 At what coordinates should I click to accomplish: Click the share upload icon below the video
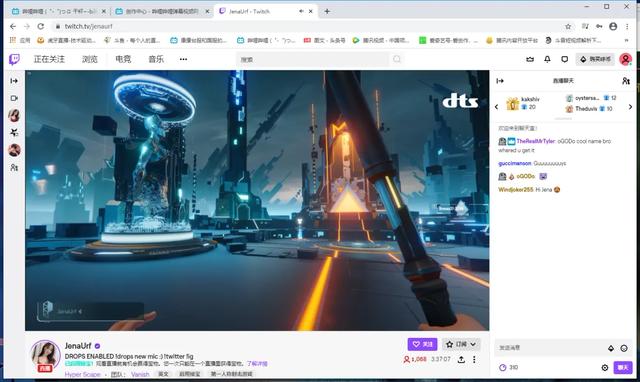(461, 359)
